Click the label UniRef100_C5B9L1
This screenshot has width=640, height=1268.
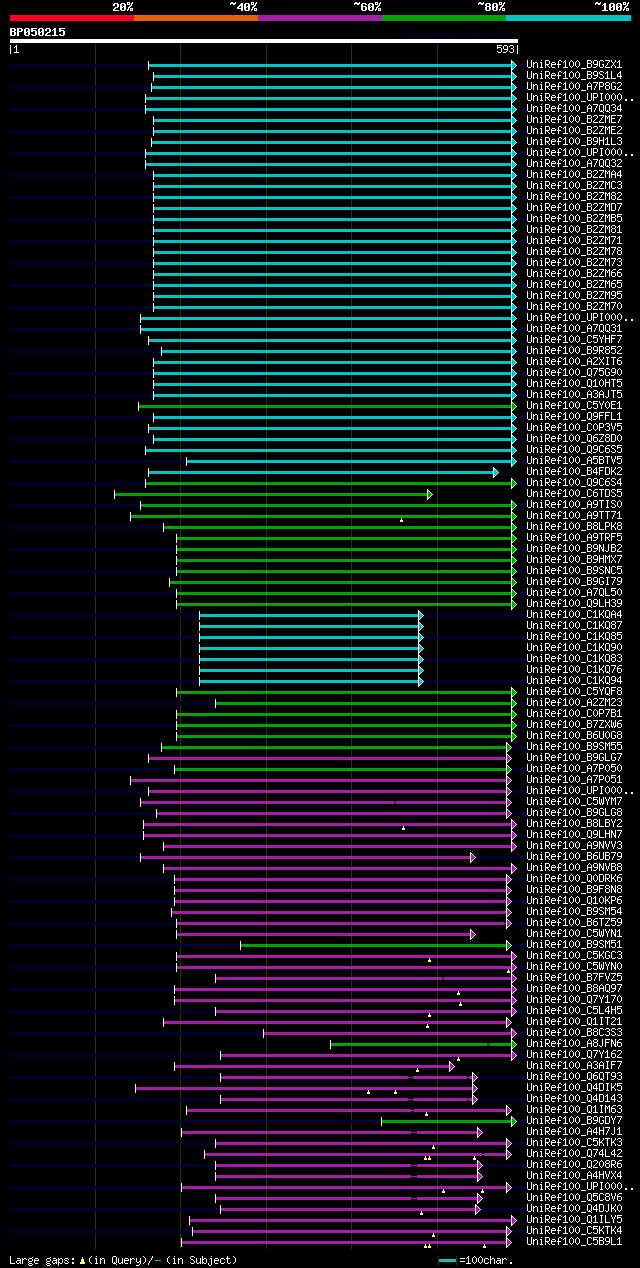[575, 1242]
